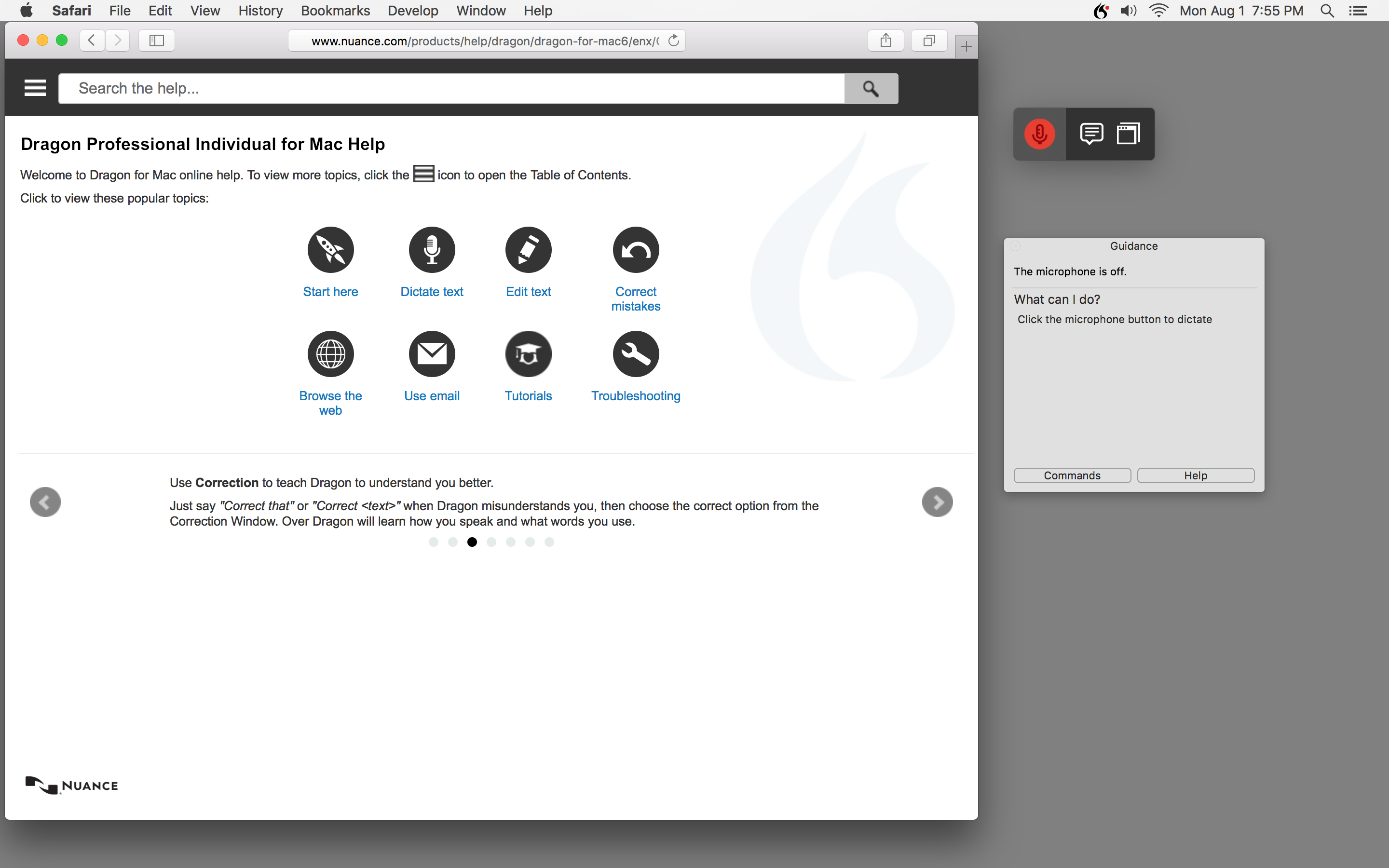Click the Edit text pencil icon
The height and width of the screenshot is (868, 1389).
(x=528, y=250)
